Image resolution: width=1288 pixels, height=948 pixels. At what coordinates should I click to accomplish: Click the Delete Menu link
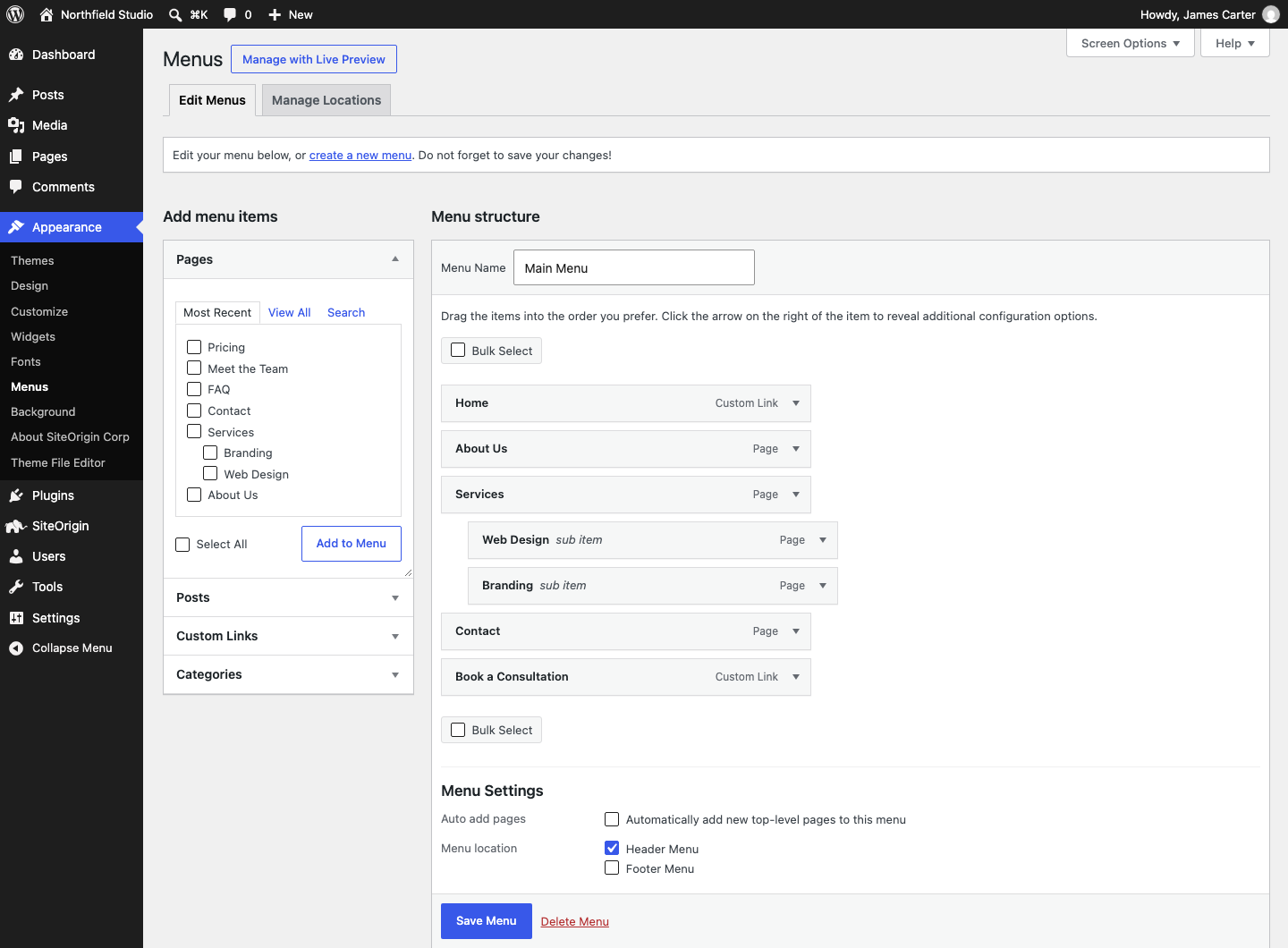[575, 922]
